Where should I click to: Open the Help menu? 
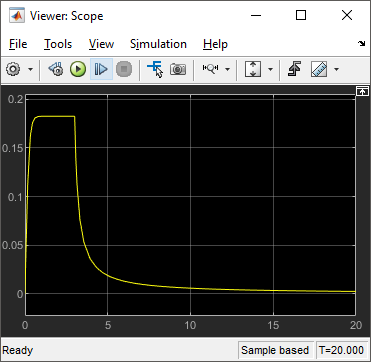pos(215,44)
